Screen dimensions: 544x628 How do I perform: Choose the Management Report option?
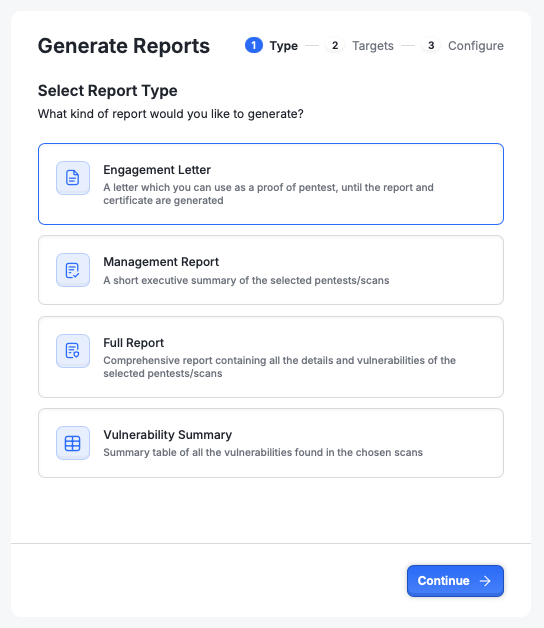(271, 270)
